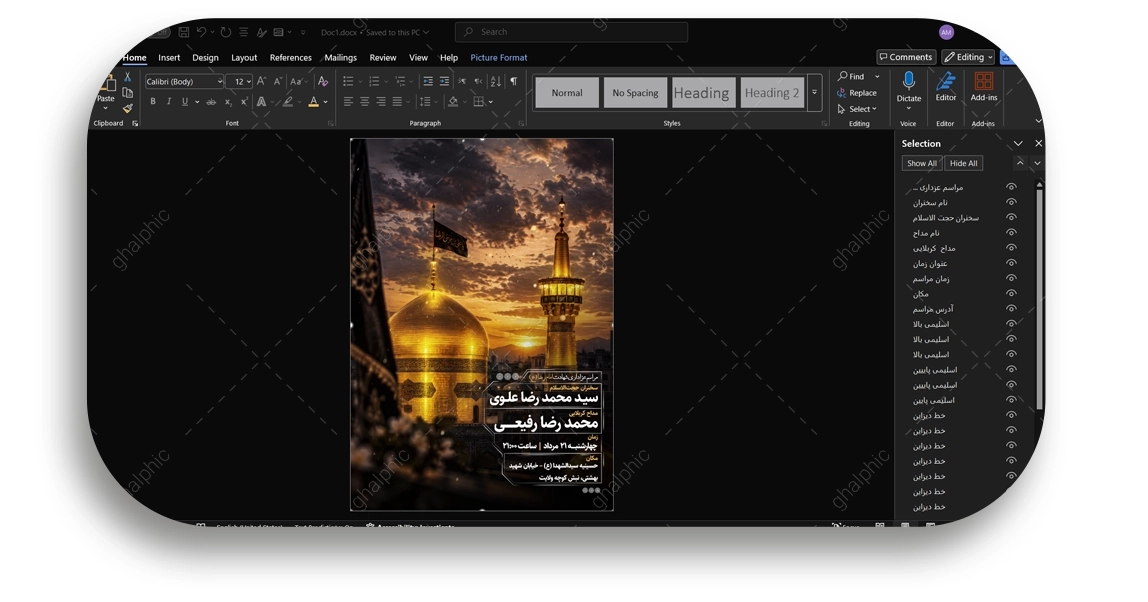
Task: Increase paragraph indent
Action: pyautogui.click(x=444, y=81)
